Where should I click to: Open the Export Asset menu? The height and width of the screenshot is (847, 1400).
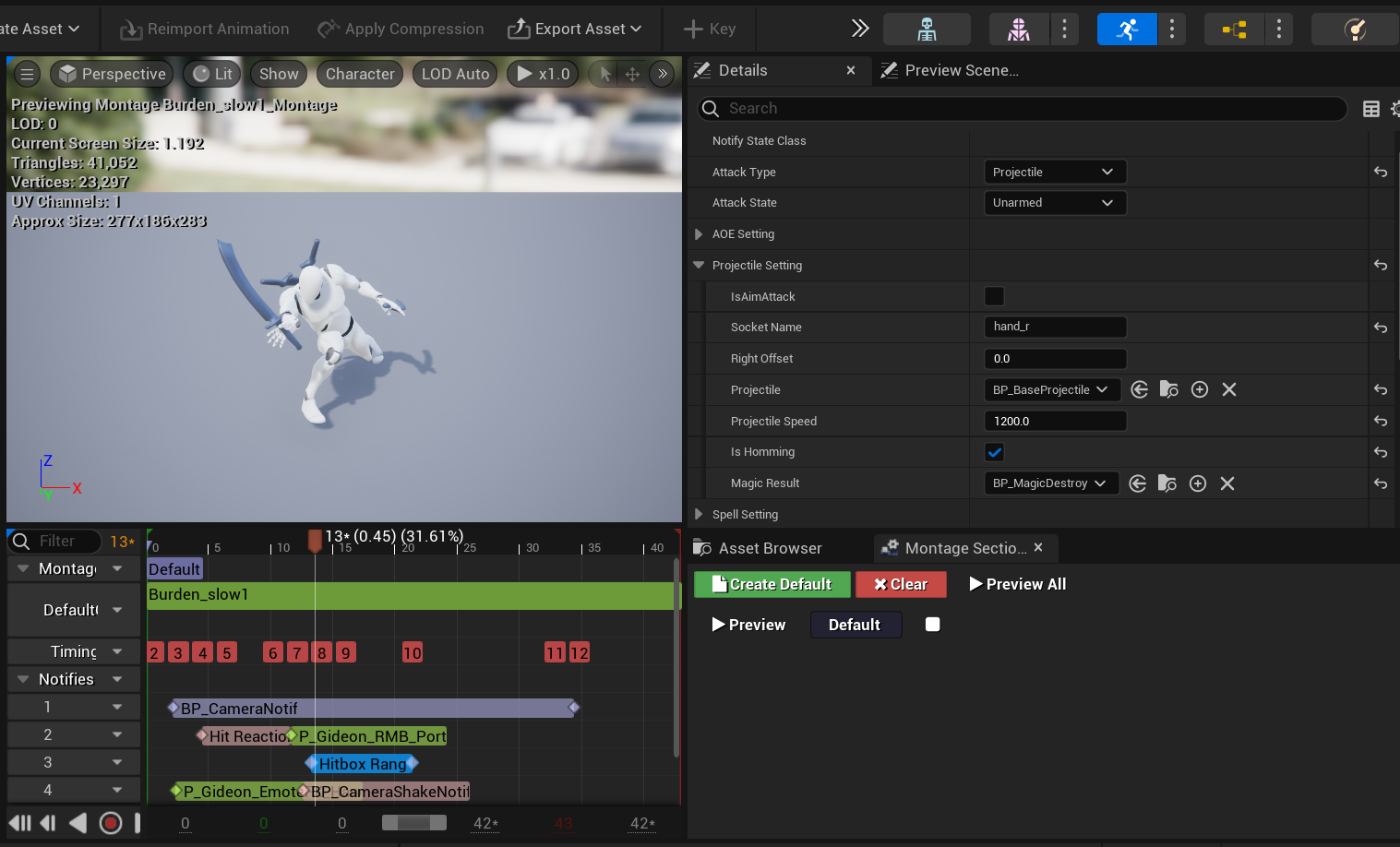(x=576, y=29)
